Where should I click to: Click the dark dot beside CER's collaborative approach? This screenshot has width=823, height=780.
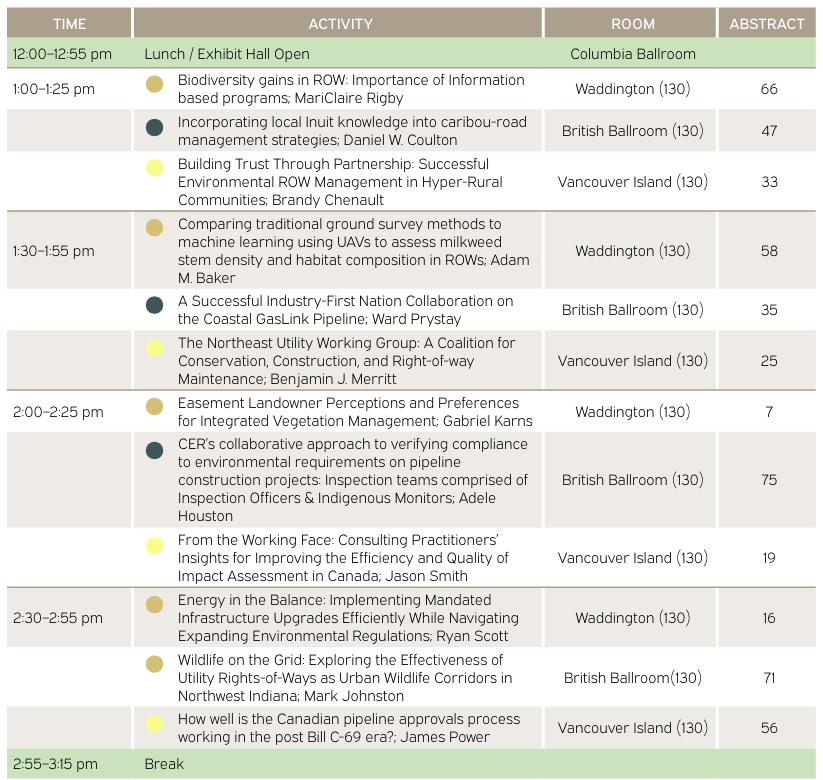pos(155,451)
